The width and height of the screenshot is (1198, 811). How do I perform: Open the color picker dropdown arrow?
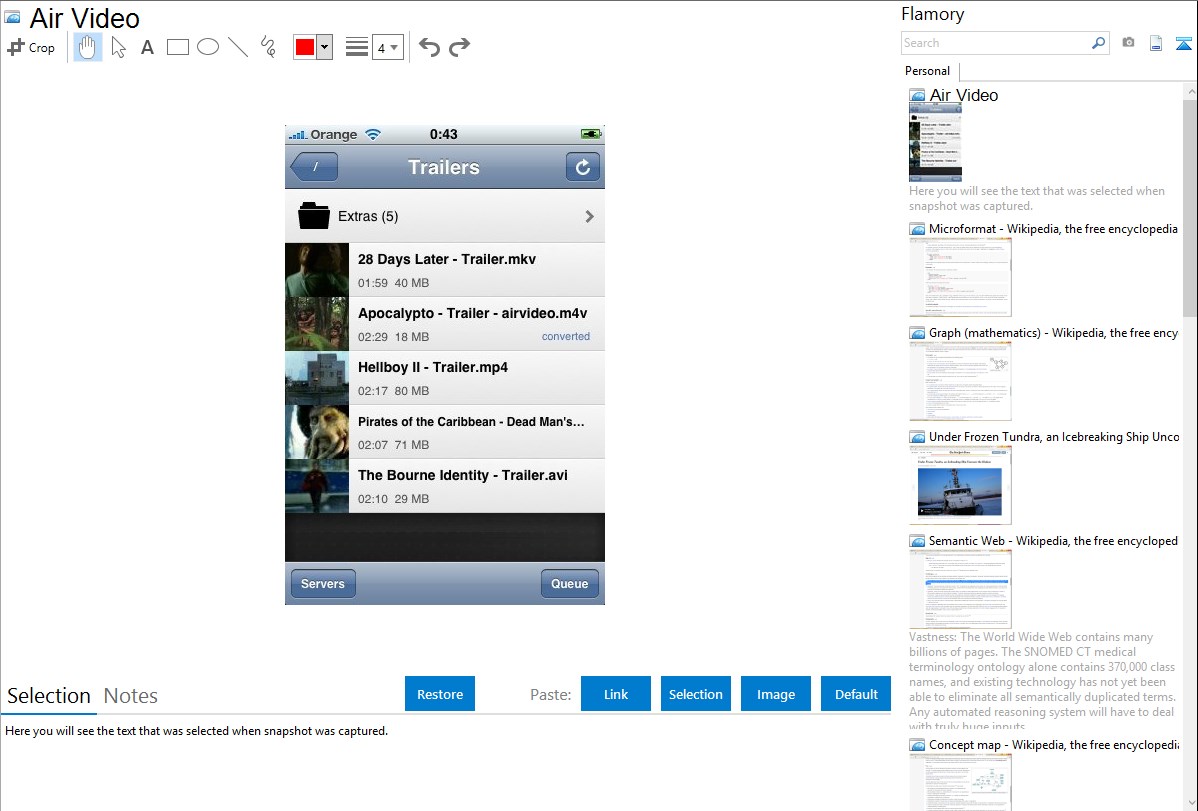point(325,47)
